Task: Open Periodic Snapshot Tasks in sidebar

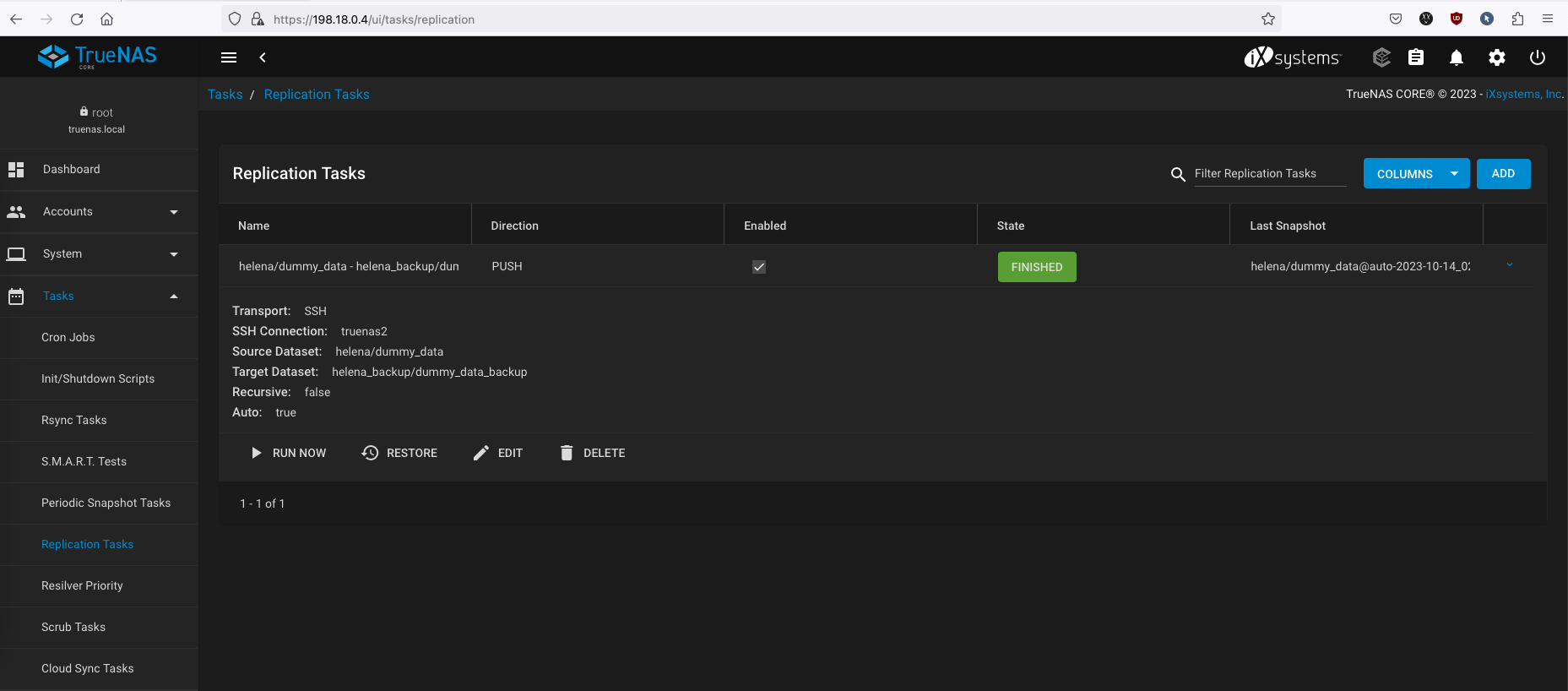Action: (106, 503)
